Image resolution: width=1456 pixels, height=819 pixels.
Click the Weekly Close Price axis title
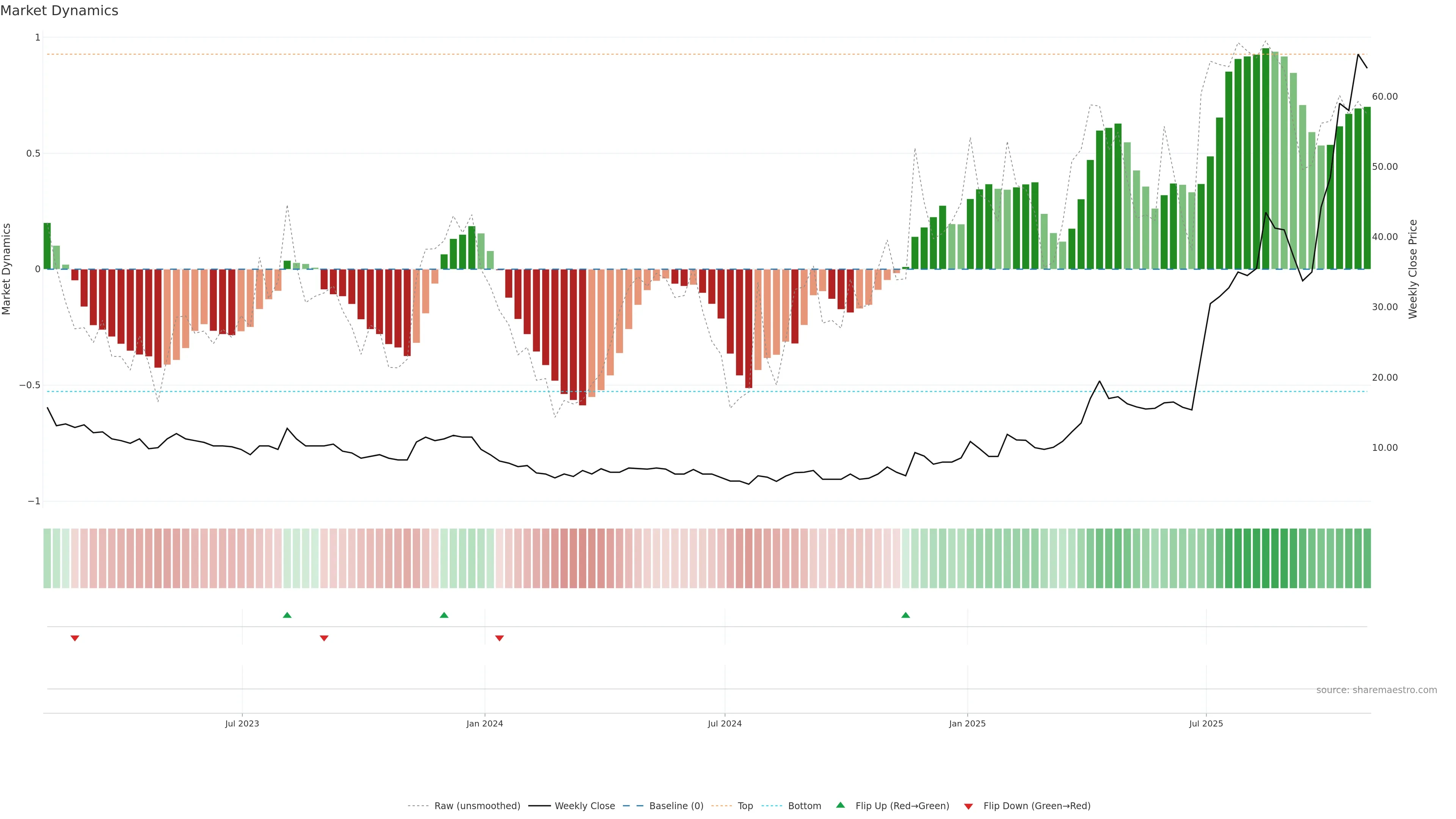tap(1413, 269)
